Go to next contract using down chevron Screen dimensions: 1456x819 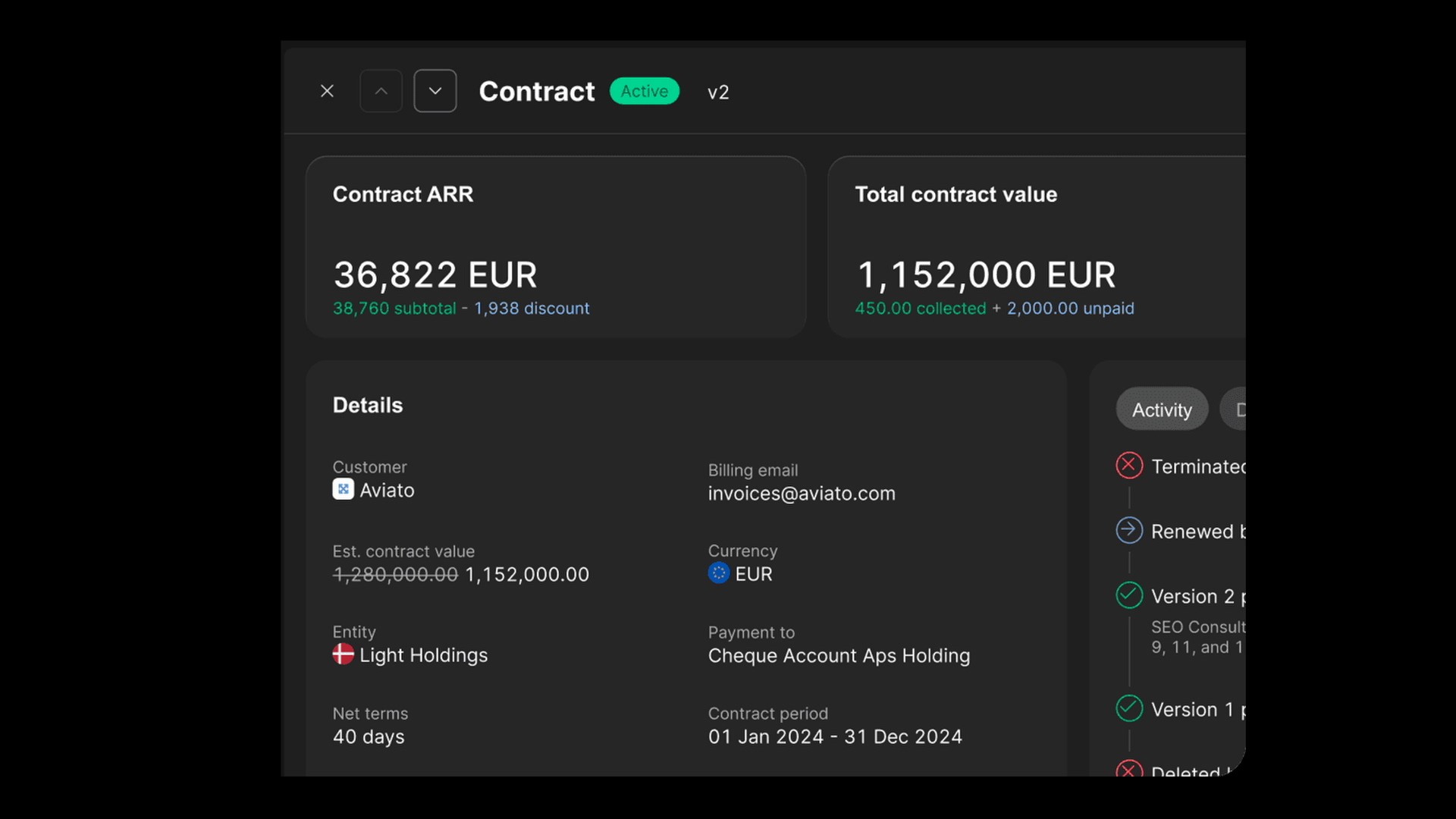(x=435, y=91)
